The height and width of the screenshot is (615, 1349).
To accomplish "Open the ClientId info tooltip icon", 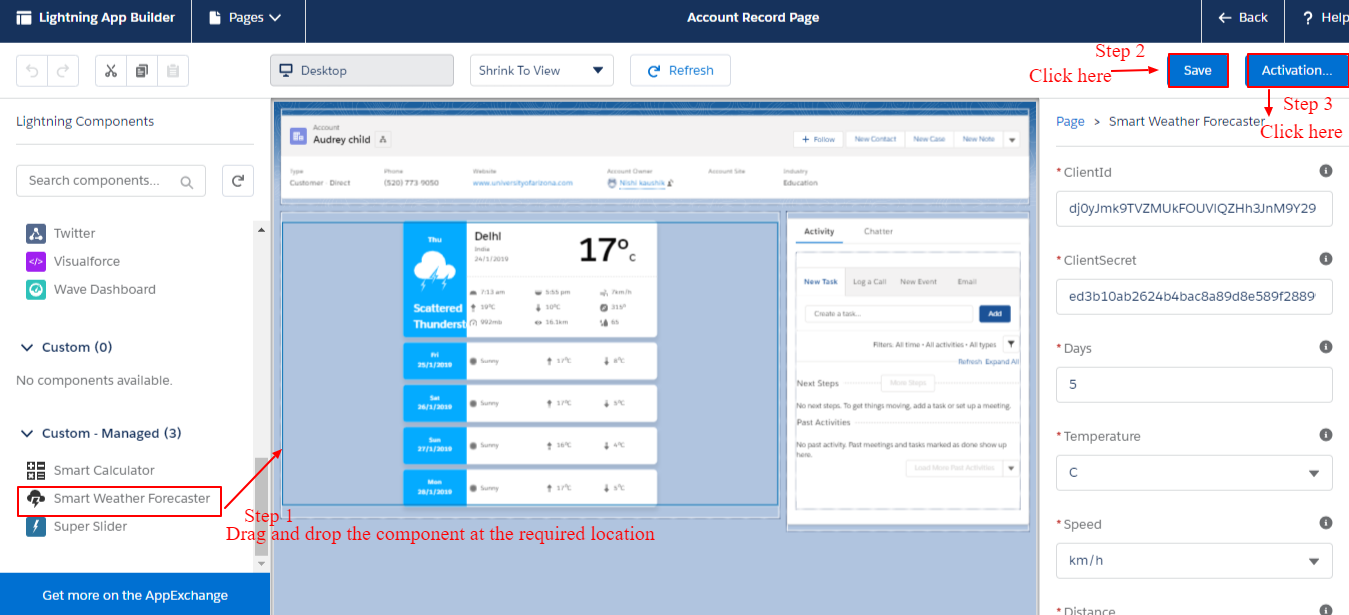I will (x=1326, y=170).
